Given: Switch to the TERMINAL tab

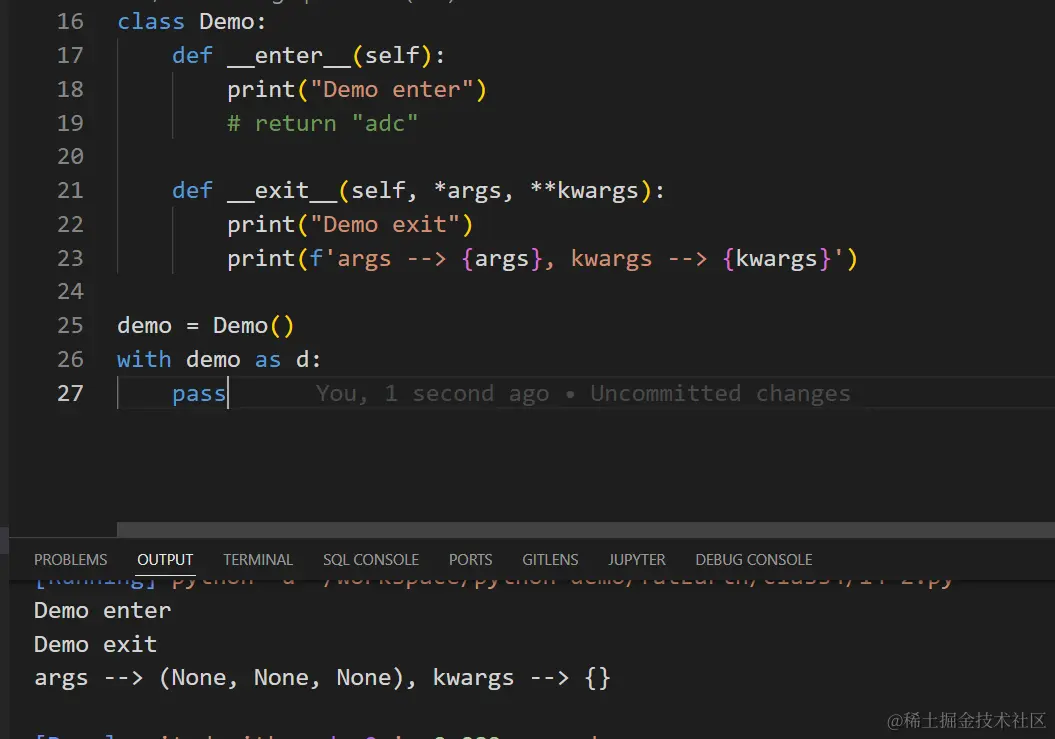Looking at the screenshot, I should [x=258, y=559].
